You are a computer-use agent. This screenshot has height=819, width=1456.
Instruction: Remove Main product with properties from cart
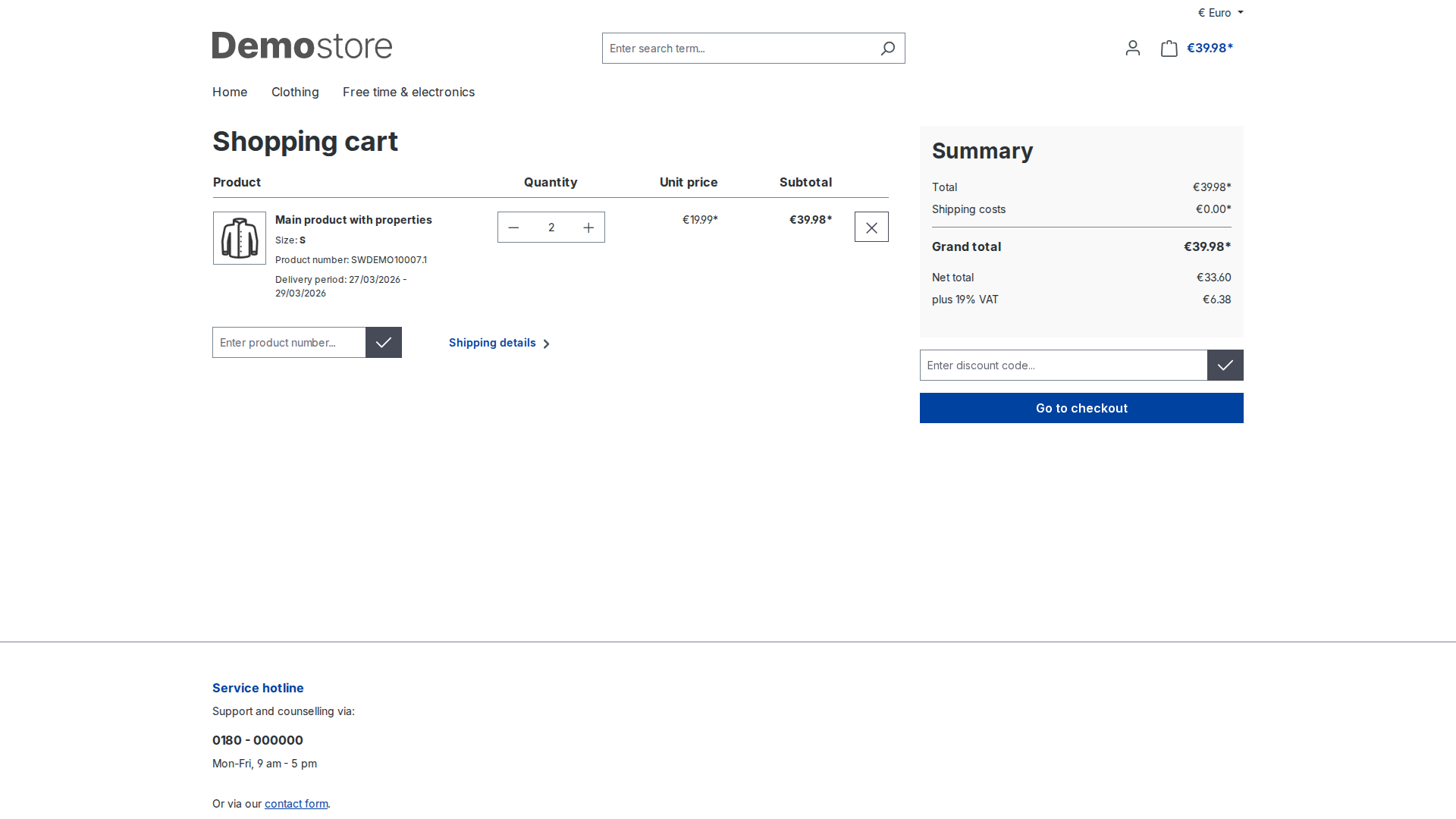click(871, 227)
